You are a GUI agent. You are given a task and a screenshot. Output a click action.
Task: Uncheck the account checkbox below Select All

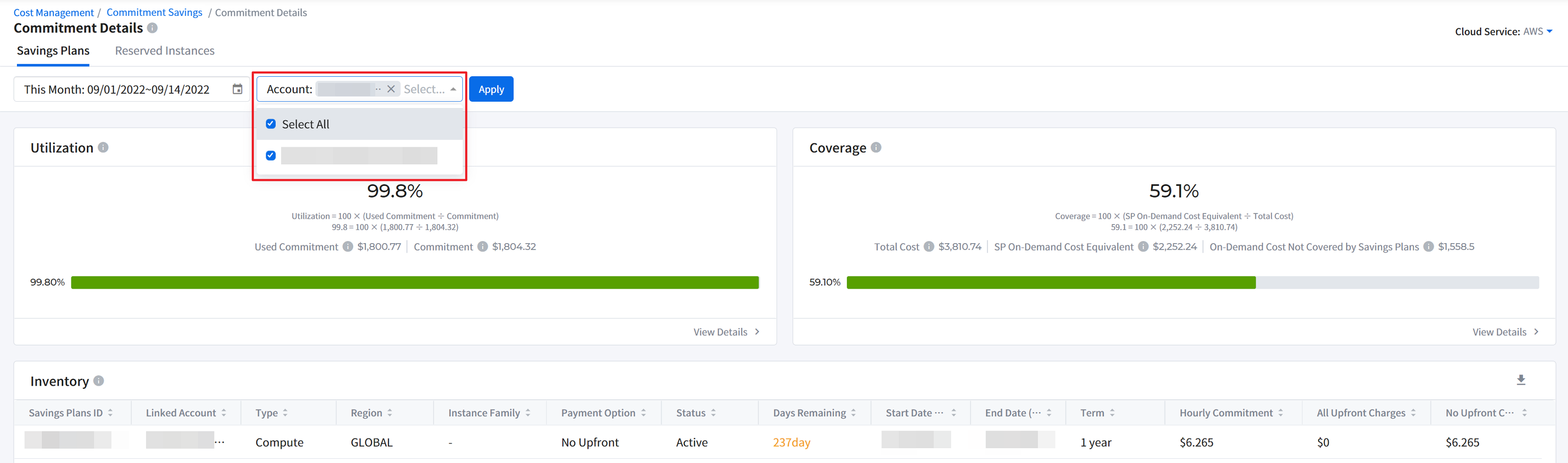(271, 156)
